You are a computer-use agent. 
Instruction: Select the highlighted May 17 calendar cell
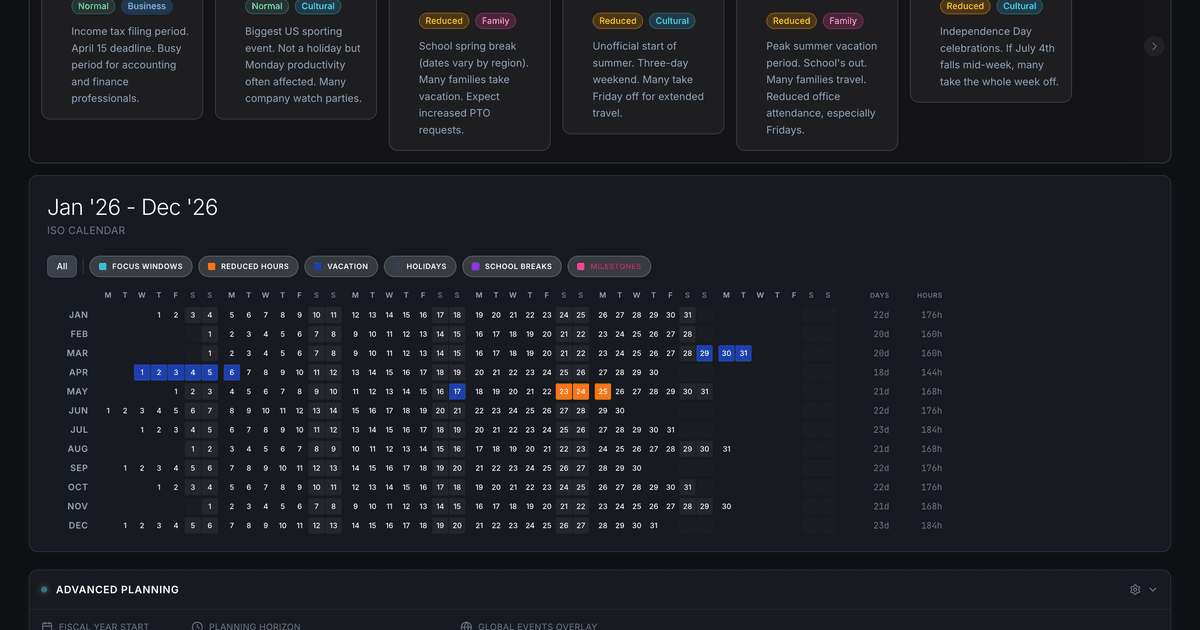click(x=457, y=391)
